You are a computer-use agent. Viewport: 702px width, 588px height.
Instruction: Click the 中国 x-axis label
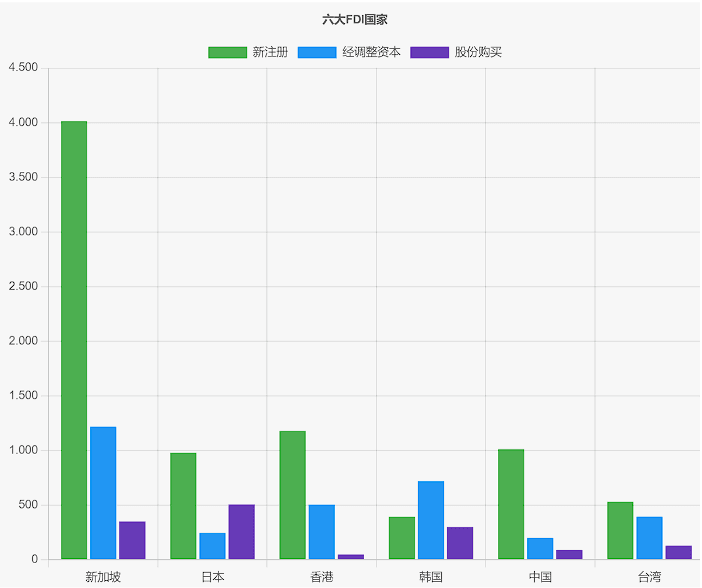pyautogui.click(x=540, y=577)
